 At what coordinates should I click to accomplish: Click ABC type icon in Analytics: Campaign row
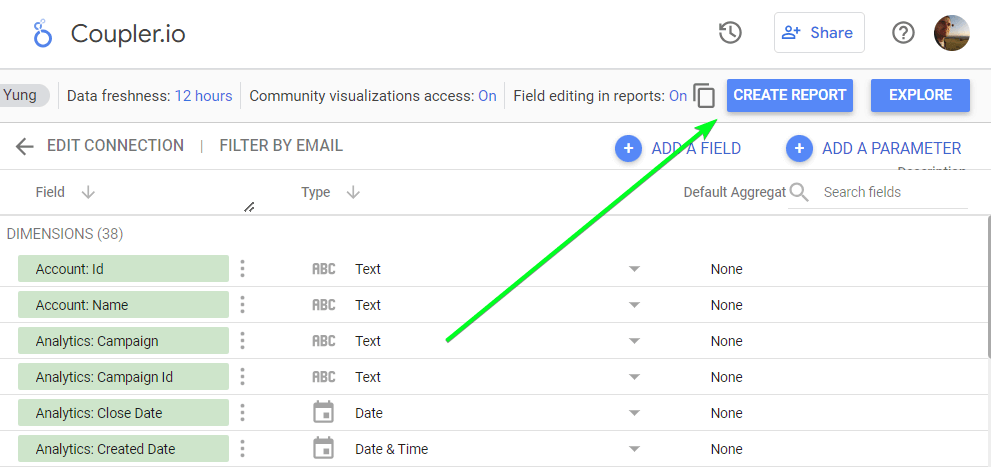pyautogui.click(x=324, y=341)
